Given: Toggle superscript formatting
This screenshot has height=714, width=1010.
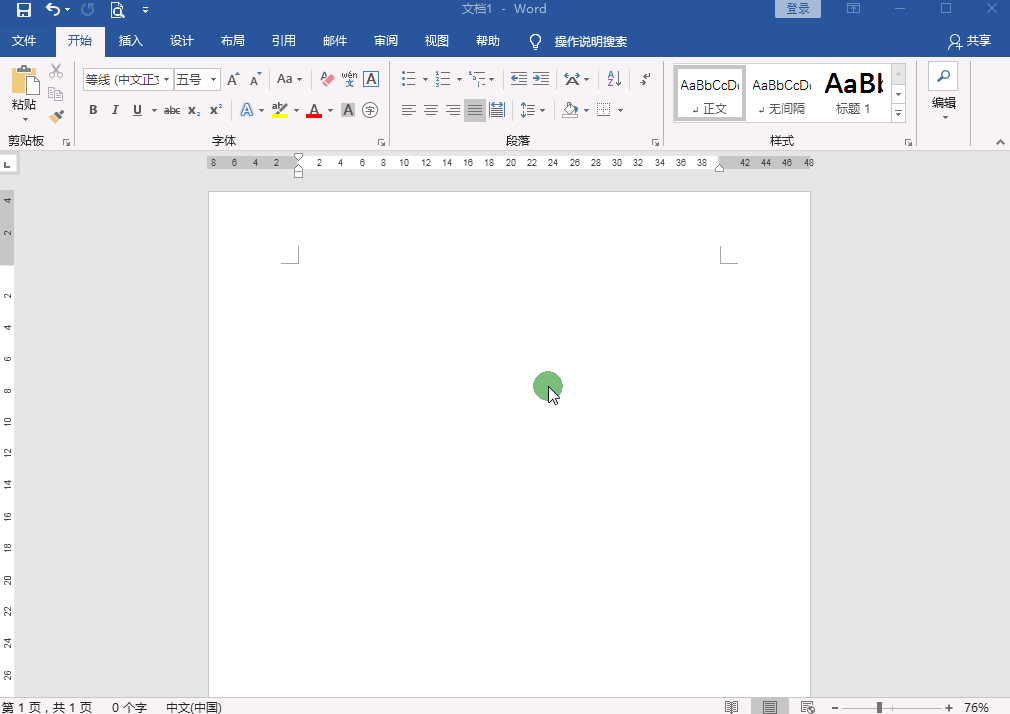Looking at the screenshot, I should tap(216, 110).
